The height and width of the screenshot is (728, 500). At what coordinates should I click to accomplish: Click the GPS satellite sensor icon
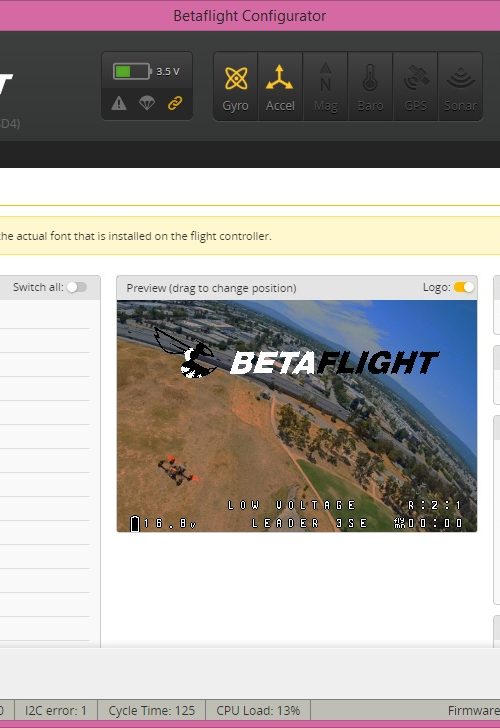(x=416, y=86)
